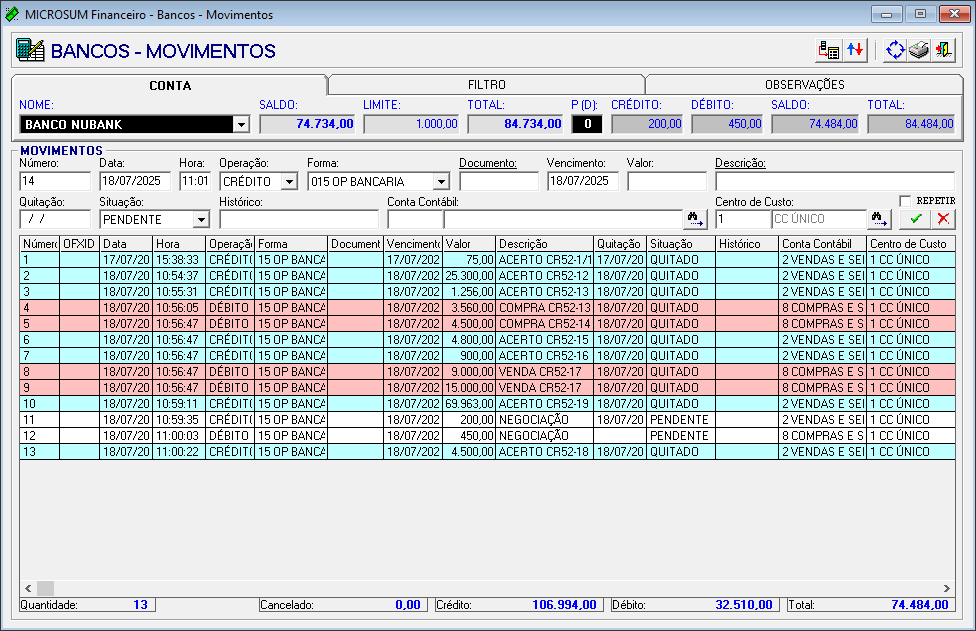976x631 pixels.
Task: Cancel entry with red X button
Action: 942,219
